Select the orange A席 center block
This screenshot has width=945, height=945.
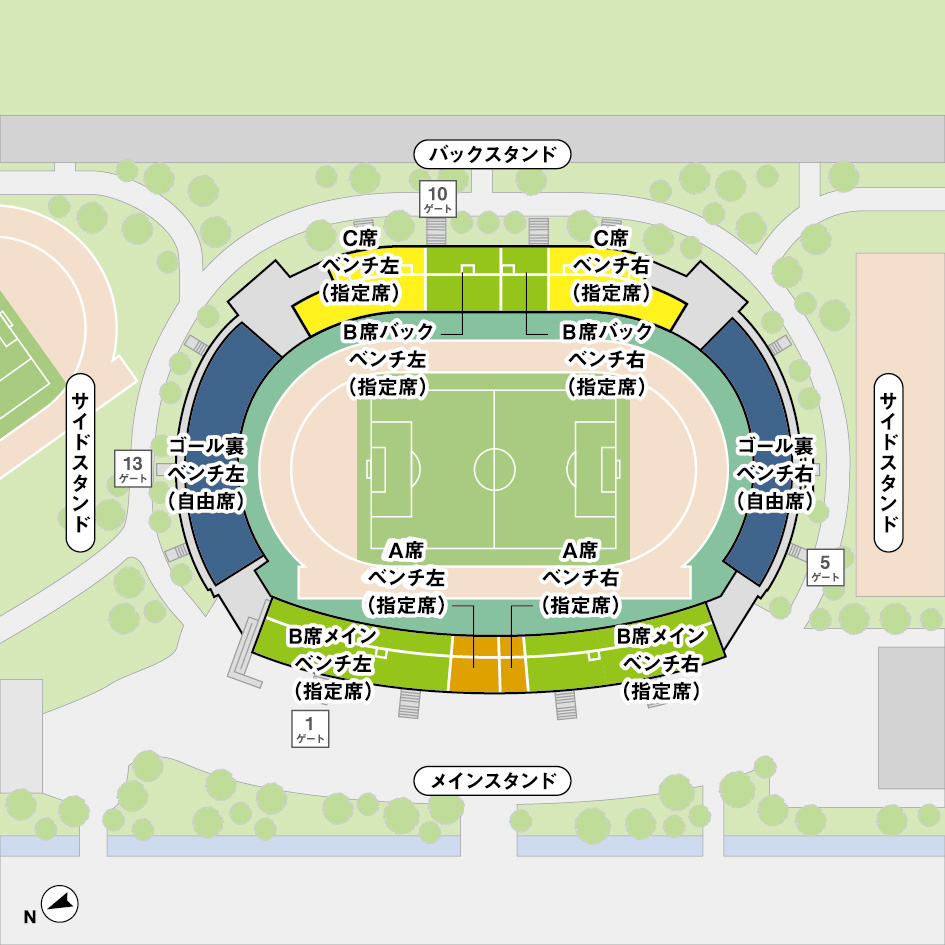(488, 664)
